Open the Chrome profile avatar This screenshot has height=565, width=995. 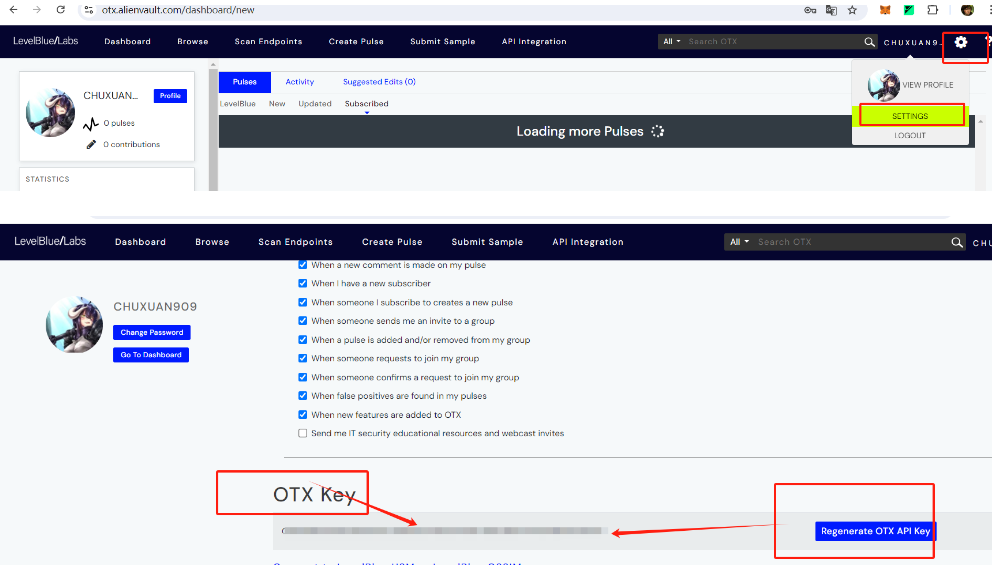967,10
